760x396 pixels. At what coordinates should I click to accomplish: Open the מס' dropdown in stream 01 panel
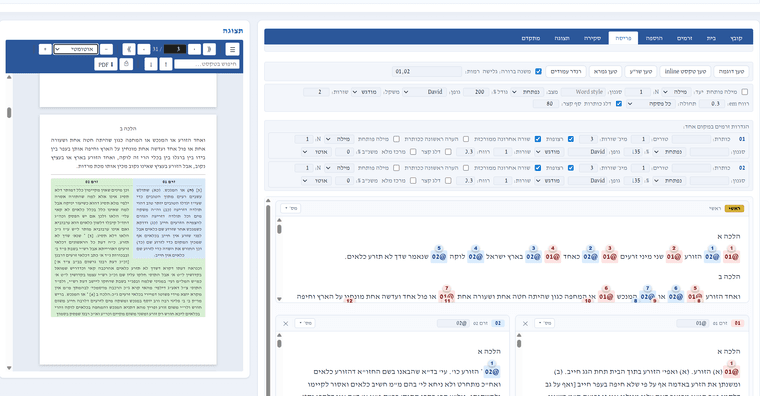point(545,323)
